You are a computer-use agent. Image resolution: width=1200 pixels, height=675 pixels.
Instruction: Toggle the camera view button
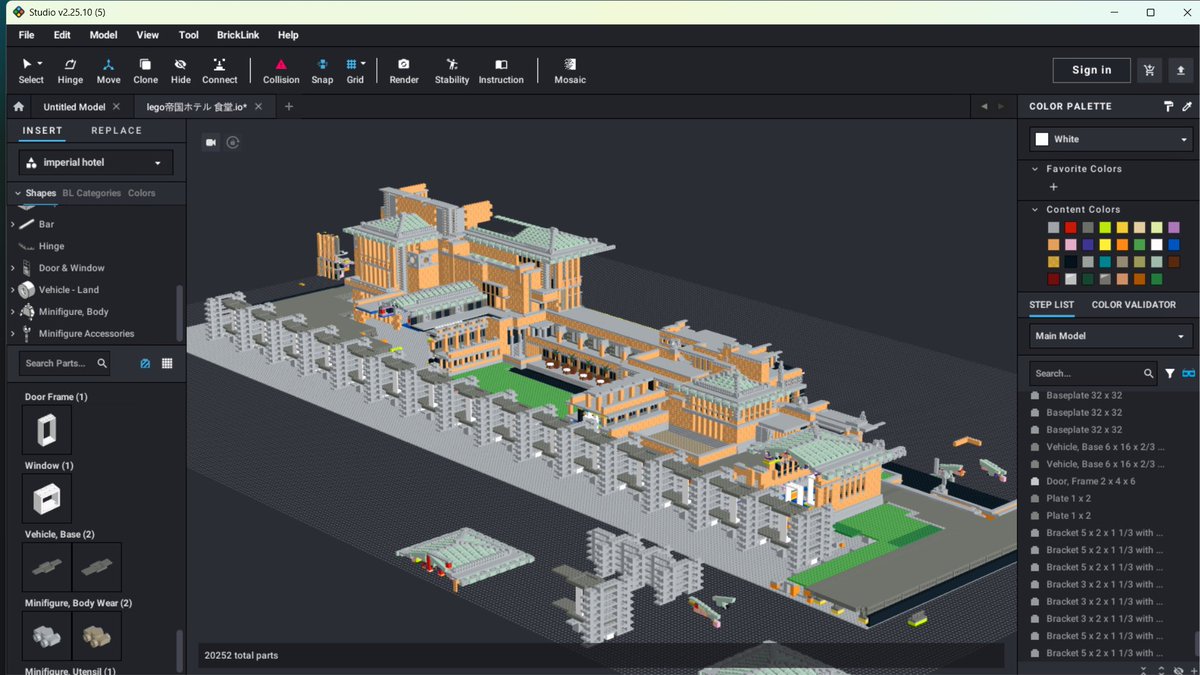tap(211, 142)
